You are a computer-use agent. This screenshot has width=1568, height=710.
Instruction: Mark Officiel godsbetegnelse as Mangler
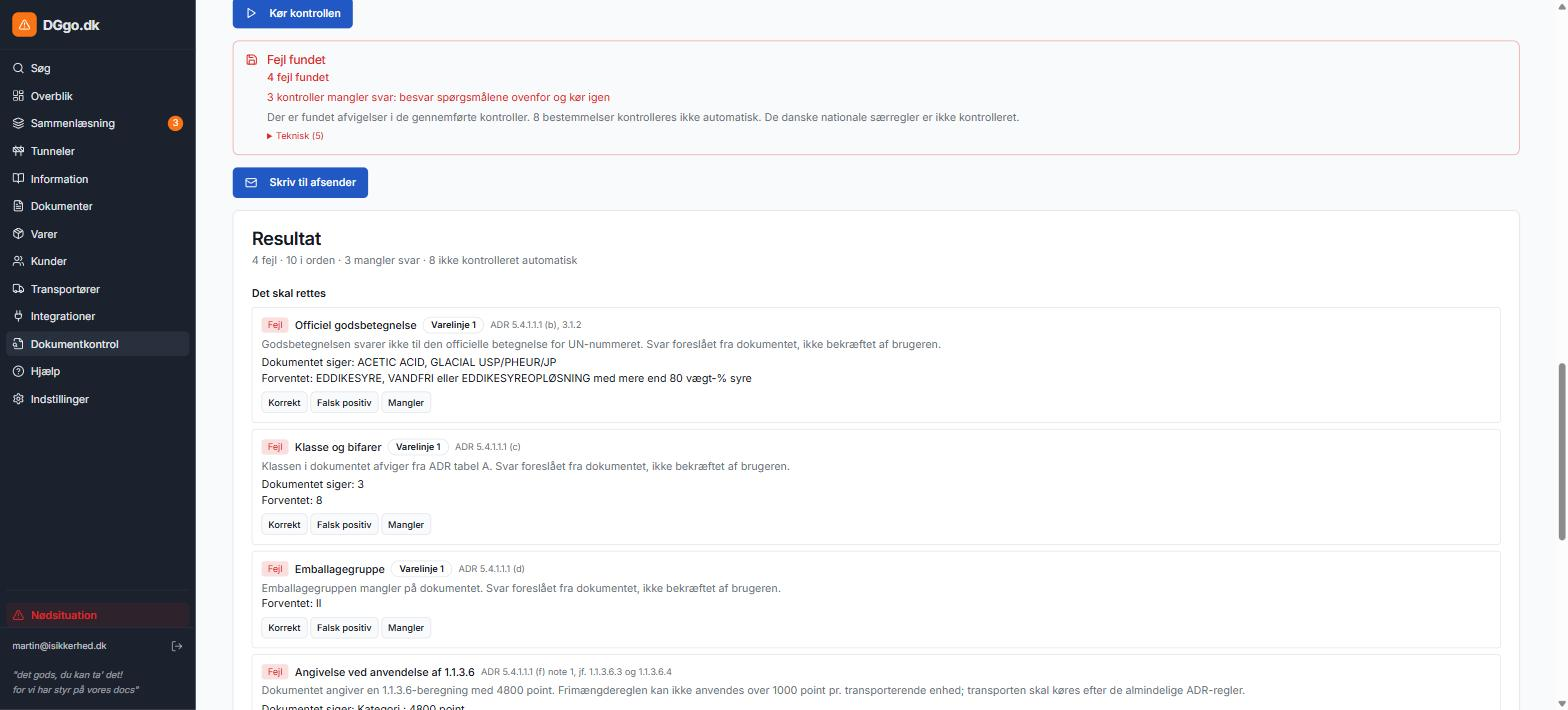[405, 403]
